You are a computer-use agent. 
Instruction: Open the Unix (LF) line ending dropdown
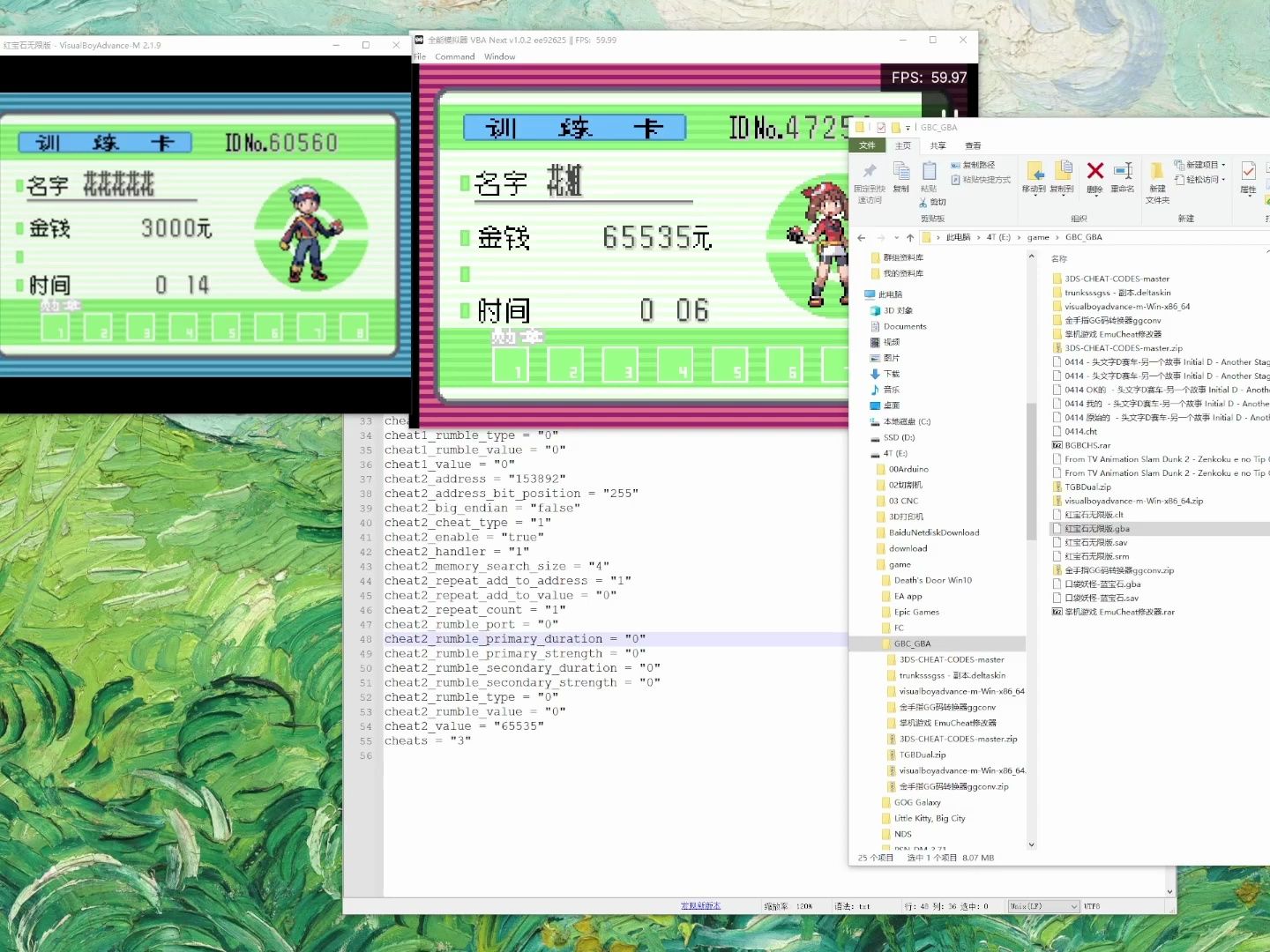[1044, 906]
